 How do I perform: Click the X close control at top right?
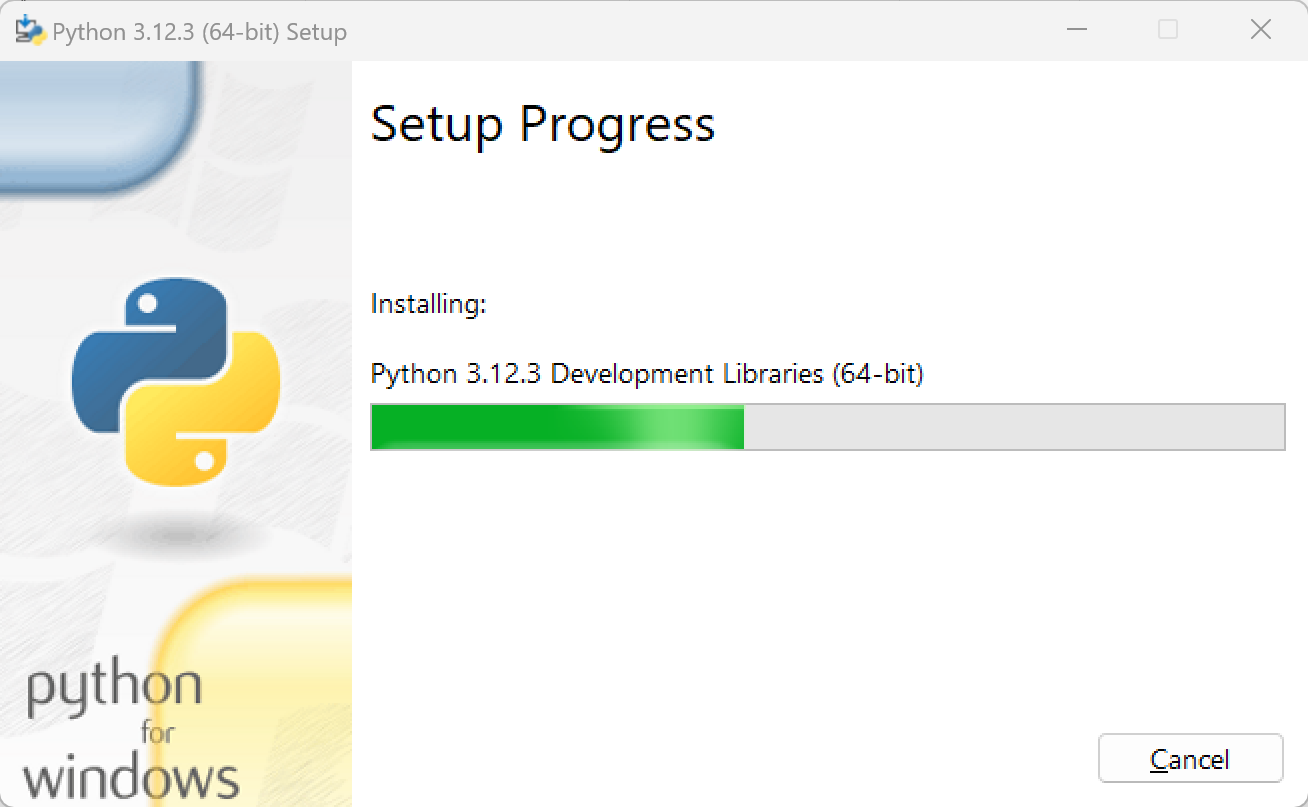pyautogui.click(x=1260, y=30)
